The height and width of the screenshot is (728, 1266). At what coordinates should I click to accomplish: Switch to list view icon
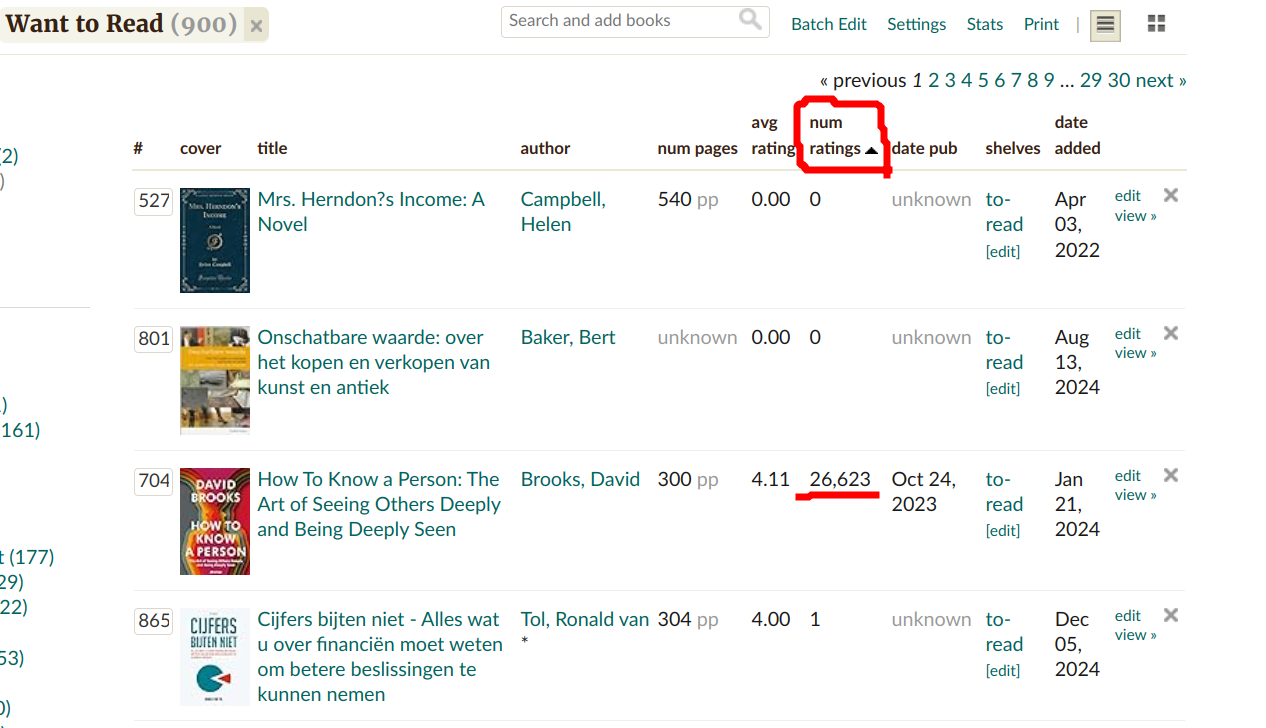[1105, 25]
